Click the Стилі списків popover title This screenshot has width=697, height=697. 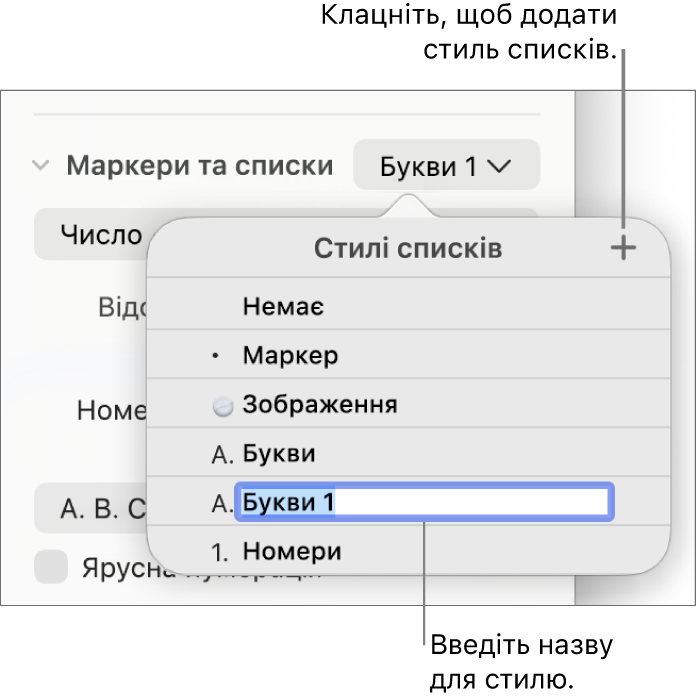click(x=408, y=248)
